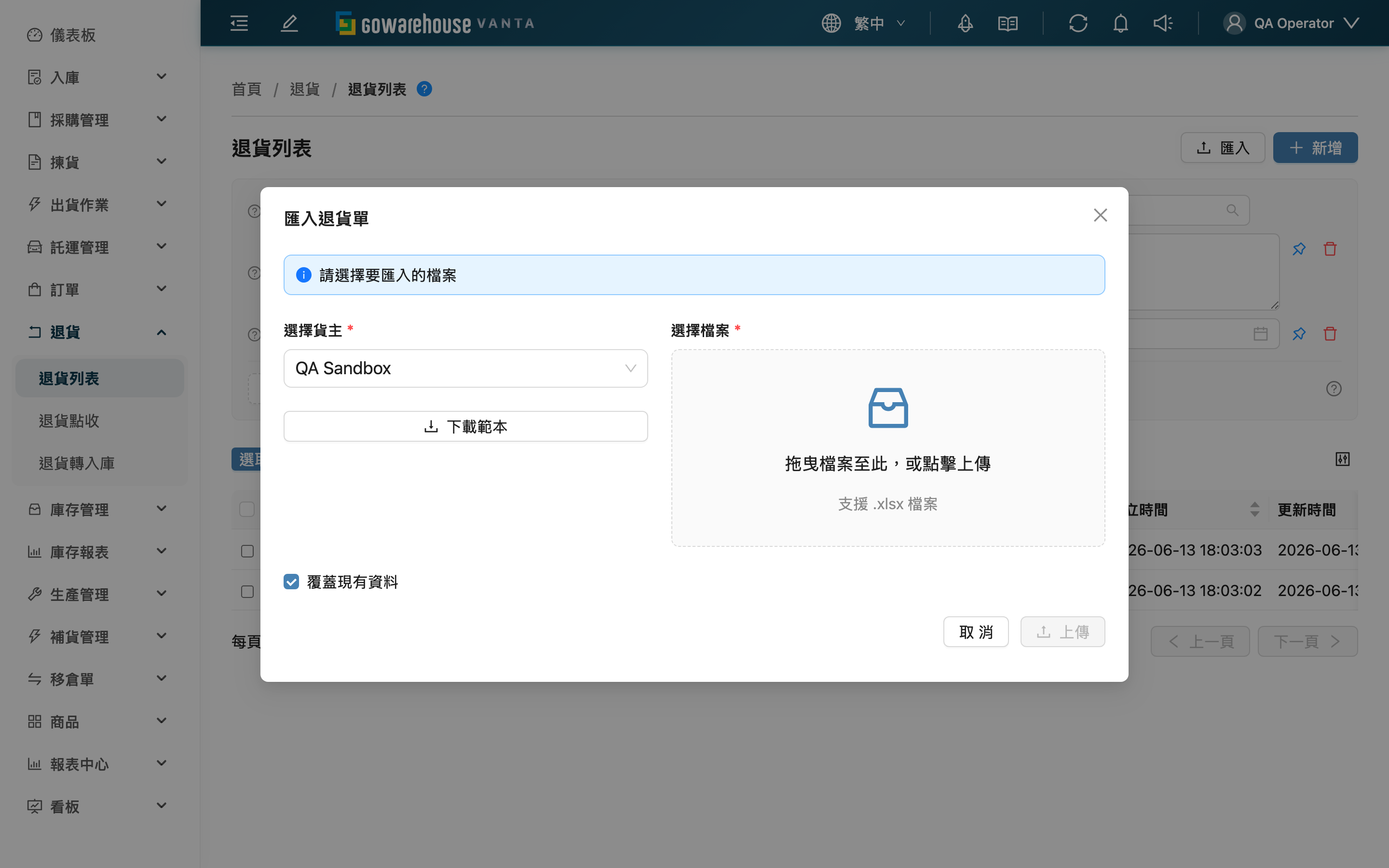Viewport: 1389px width, 868px height.
Task: Click the 商品 grid icon in sidebar
Action: tap(34, 721)
